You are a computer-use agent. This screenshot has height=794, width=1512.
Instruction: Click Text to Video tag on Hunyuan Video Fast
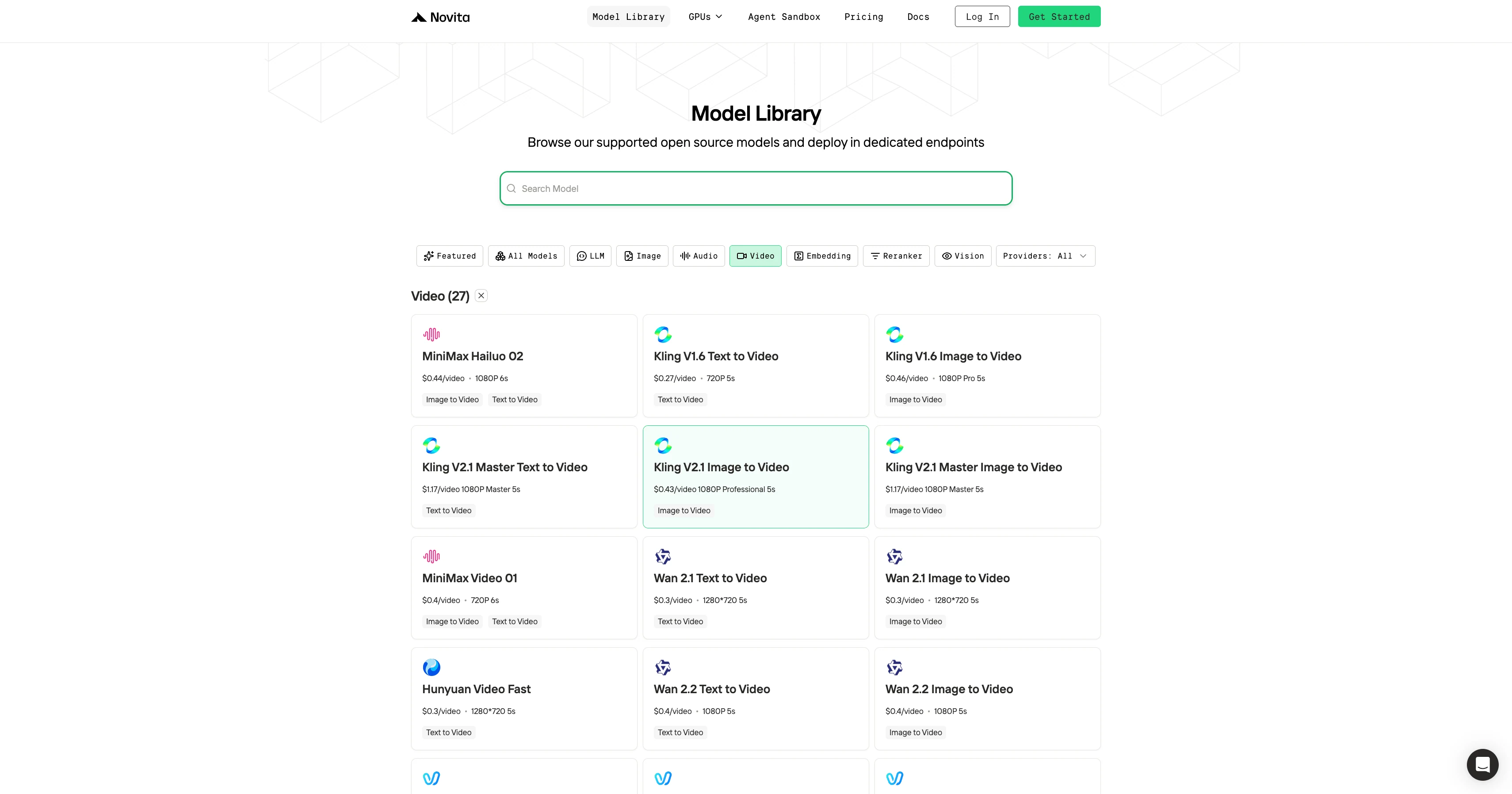[x=448, y=733]
